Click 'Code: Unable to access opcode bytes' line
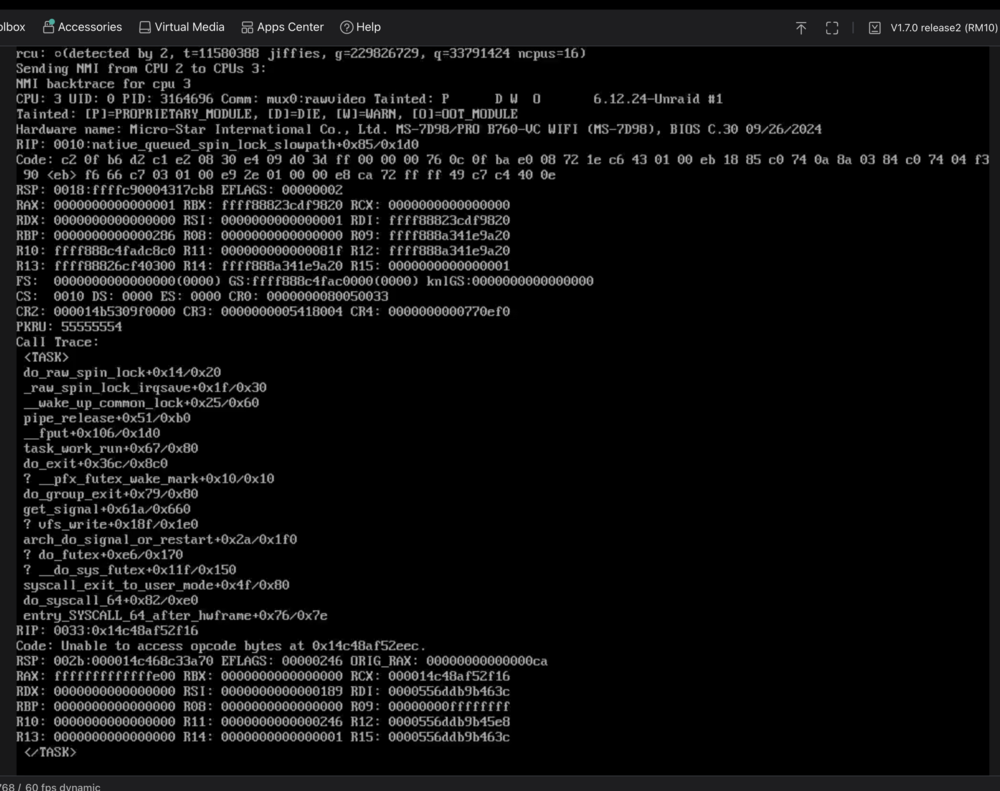1000x791 pixels. click(x=221, y=646)
